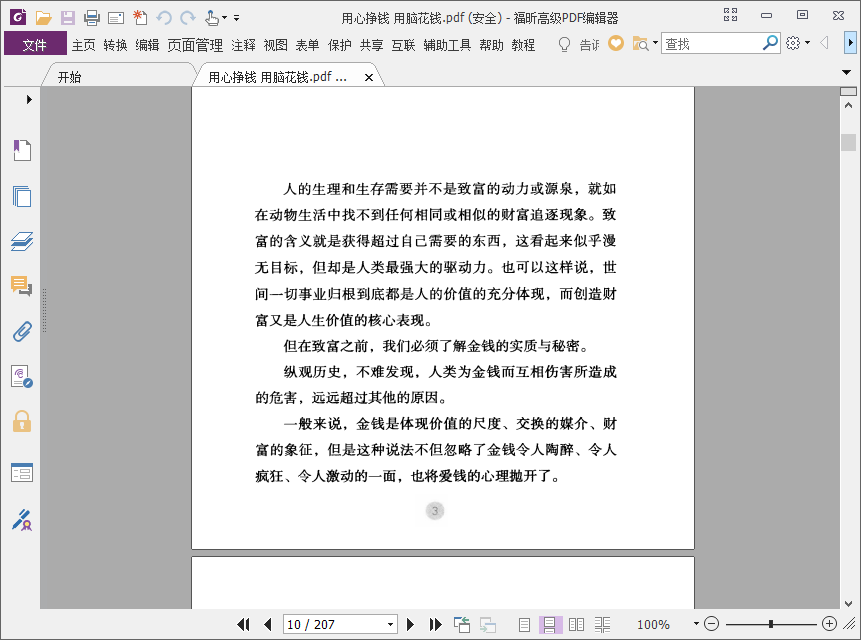Click the split view handle above the scrollbar
The image size is (861, 640).
848,91
